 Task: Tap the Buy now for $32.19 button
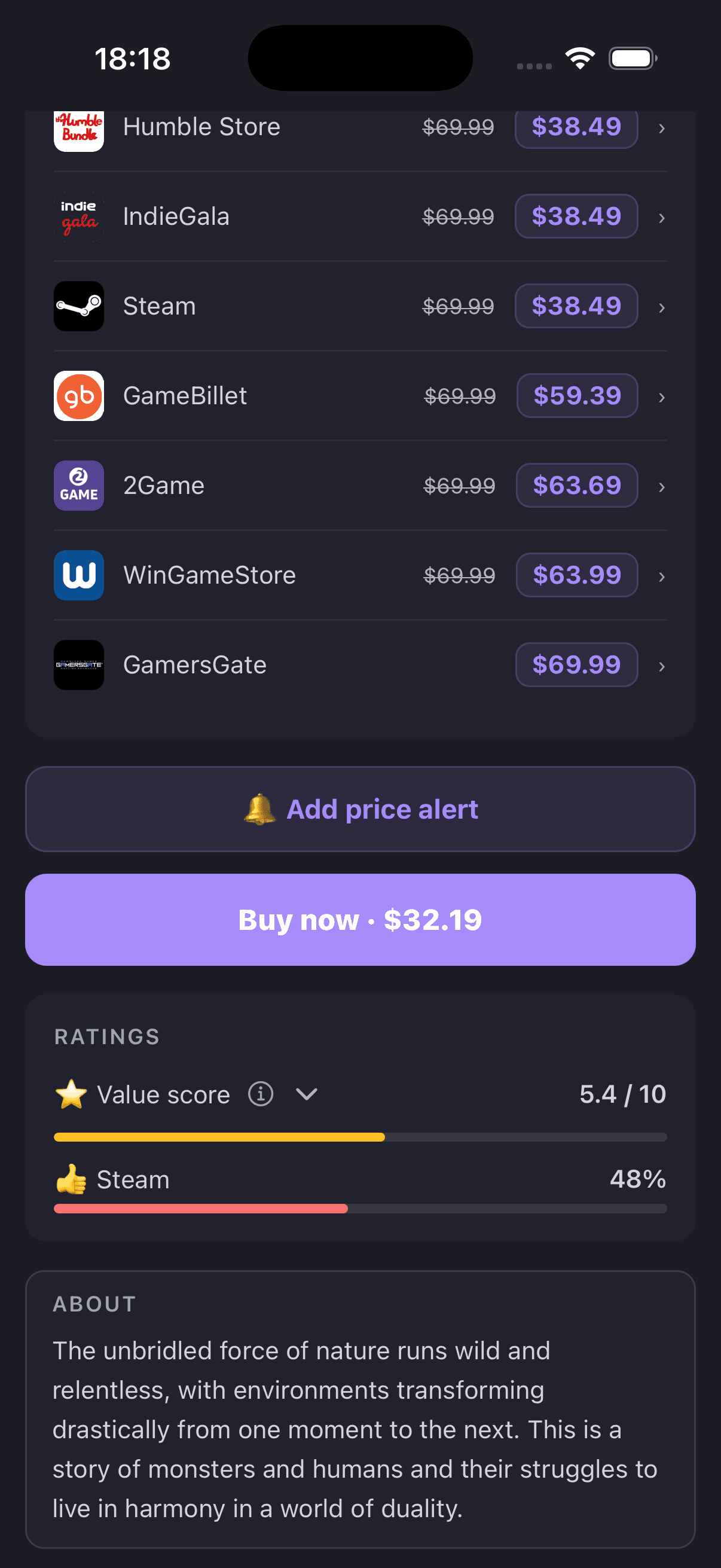pyautogui.click(x=360, y=920)
